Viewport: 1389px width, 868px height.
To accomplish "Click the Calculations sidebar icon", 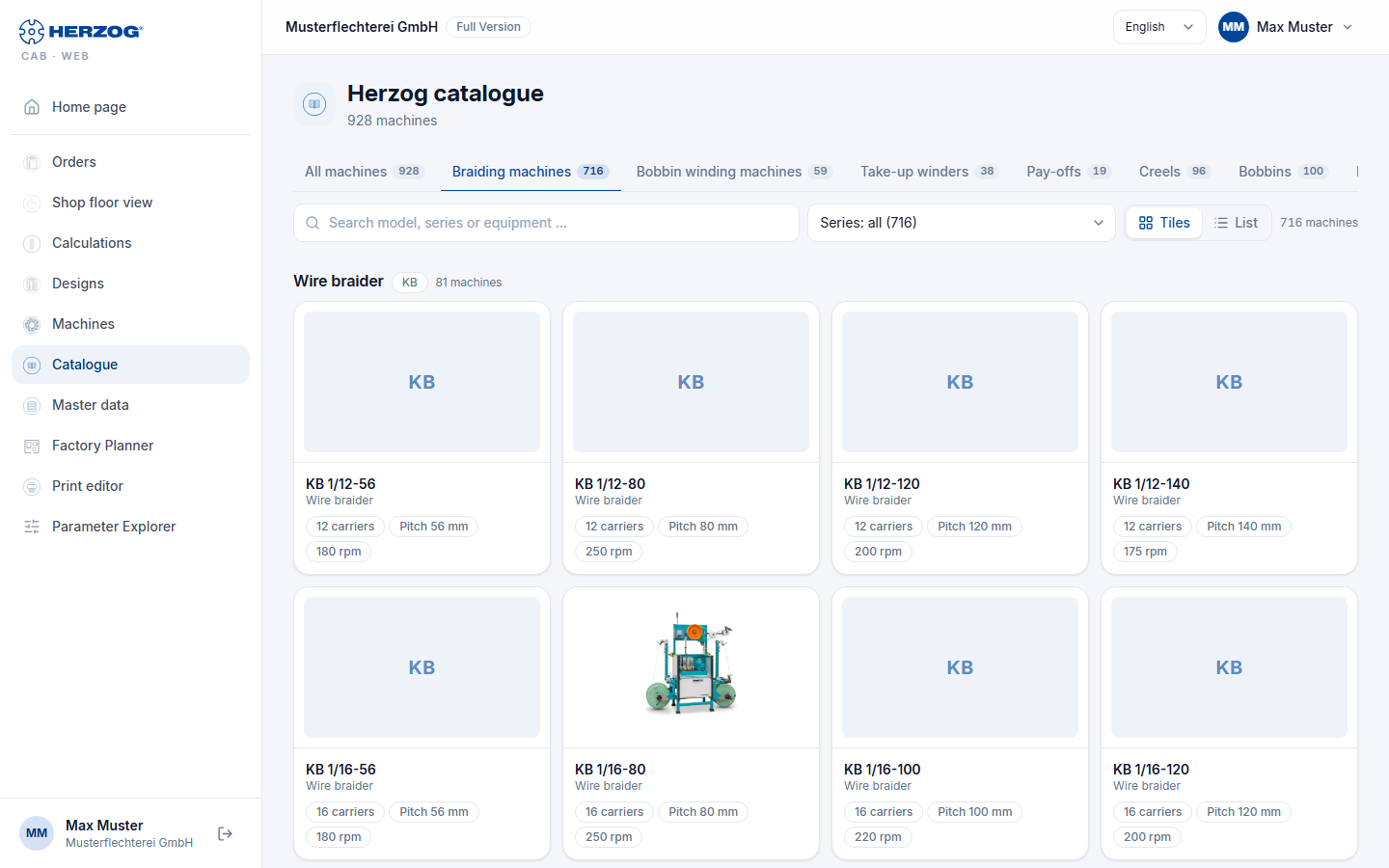I will pyautogui.click(x=32, y=243).
